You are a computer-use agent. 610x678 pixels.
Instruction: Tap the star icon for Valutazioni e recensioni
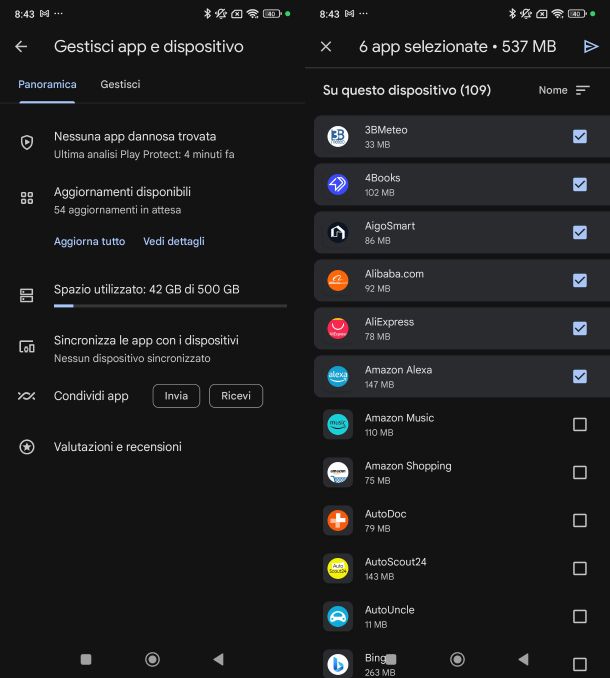coord(27,447)
